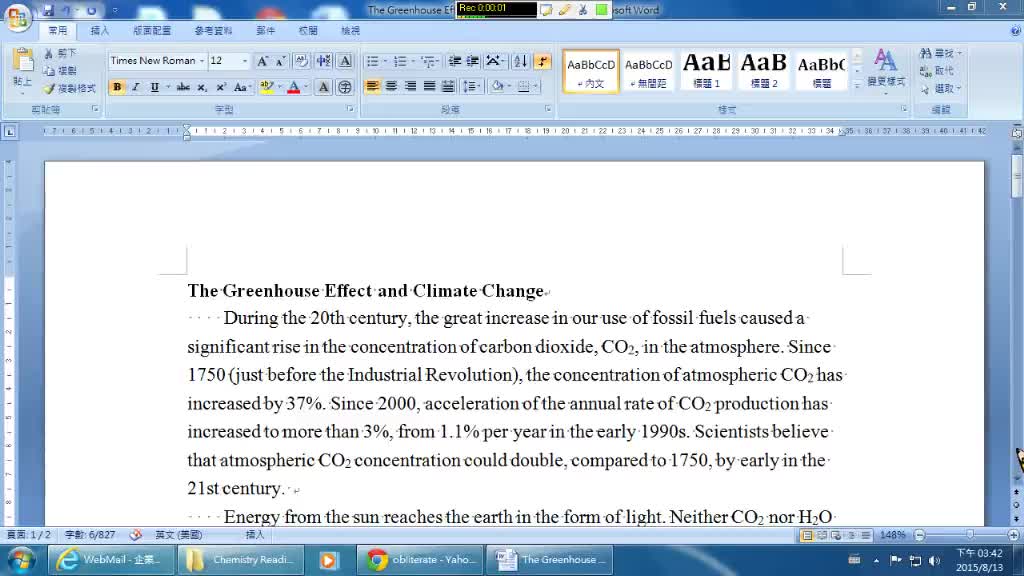Apply the 內文 style from gallery
This screenshot has width=1024, height=576.
pos(590,71)
